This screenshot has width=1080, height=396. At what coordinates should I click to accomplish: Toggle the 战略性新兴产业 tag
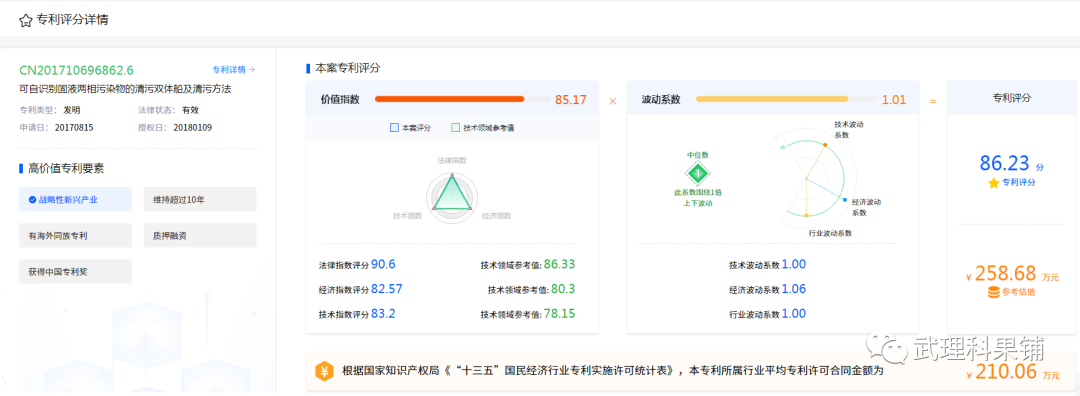pyautogui.click(x=75, y=199)
